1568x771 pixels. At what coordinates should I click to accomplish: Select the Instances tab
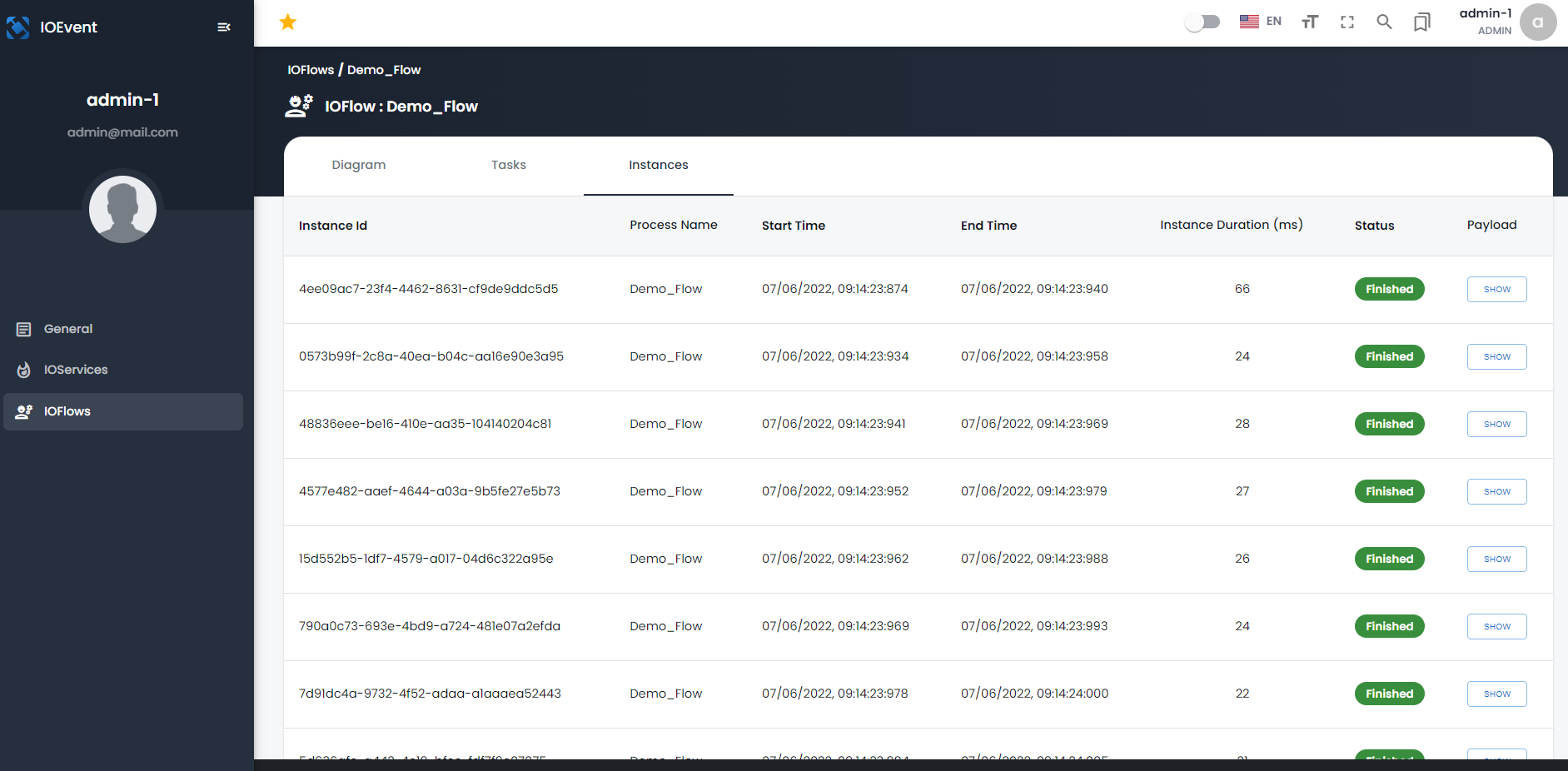659,165
